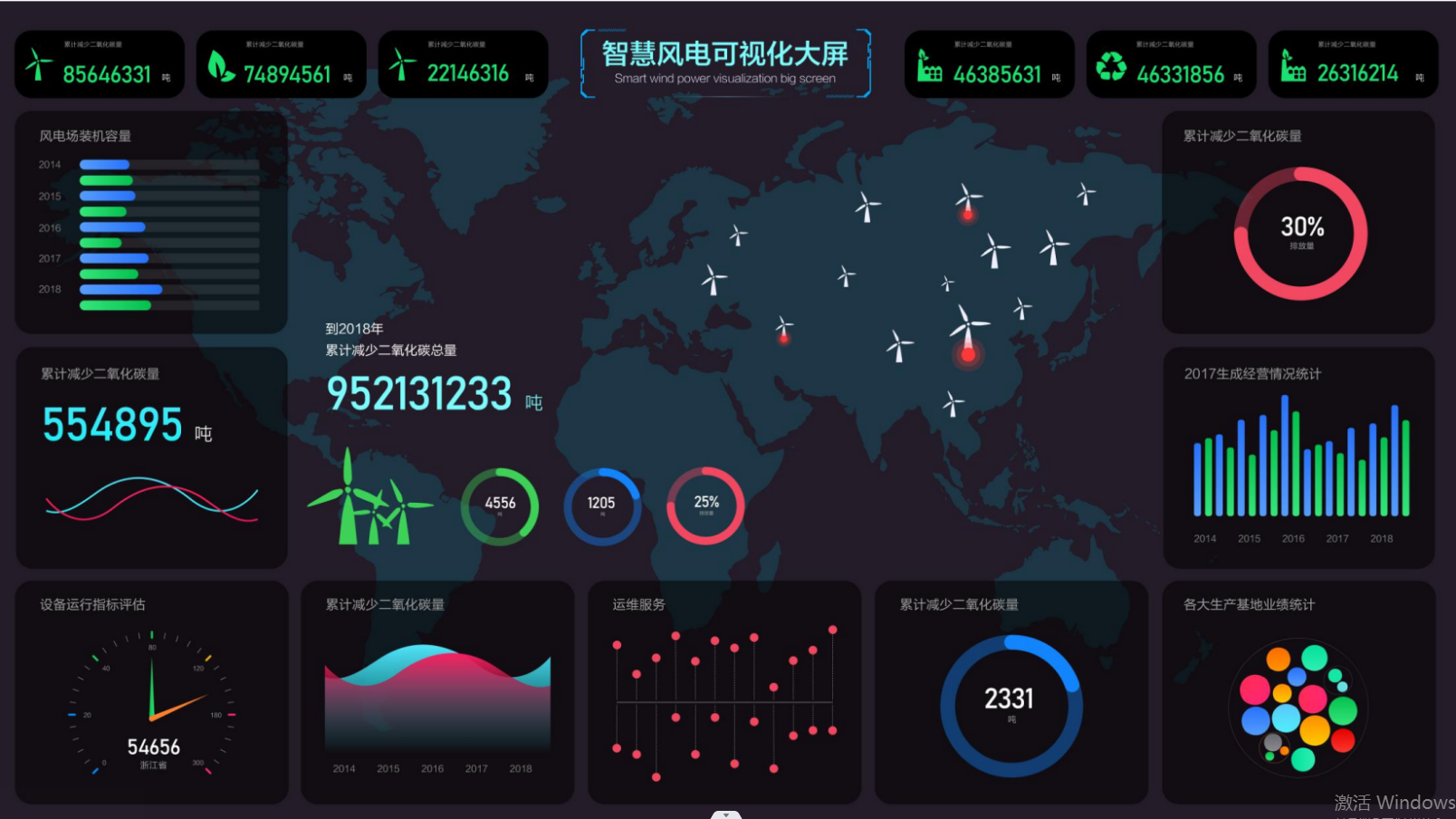Click the 554895 吨 value

coord(128,425)
